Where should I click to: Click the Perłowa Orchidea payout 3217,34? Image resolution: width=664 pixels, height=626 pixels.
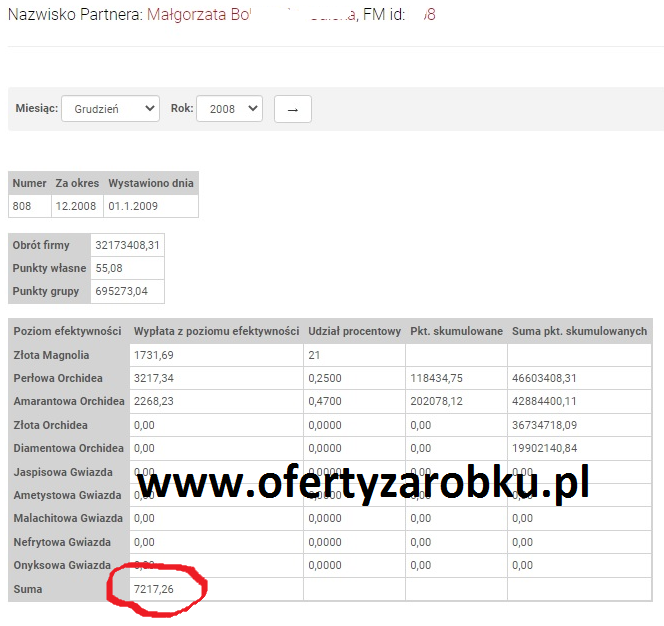coord(154,379)
